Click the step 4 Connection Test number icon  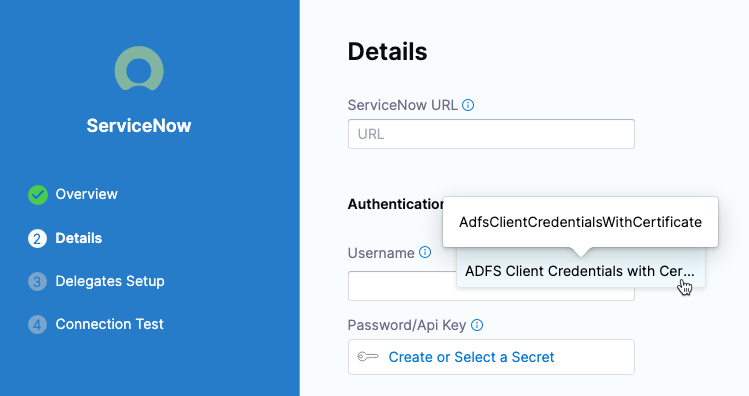click(37, 324)
